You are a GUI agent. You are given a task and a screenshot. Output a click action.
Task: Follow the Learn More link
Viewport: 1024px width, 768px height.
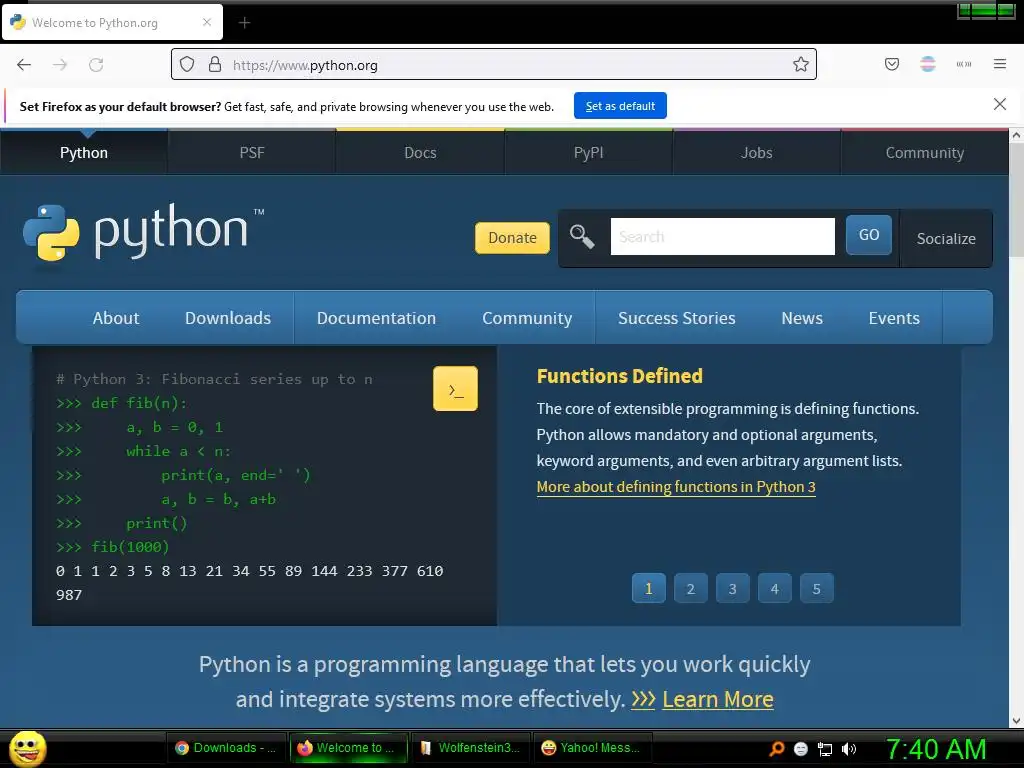click(x=718, y=699)
